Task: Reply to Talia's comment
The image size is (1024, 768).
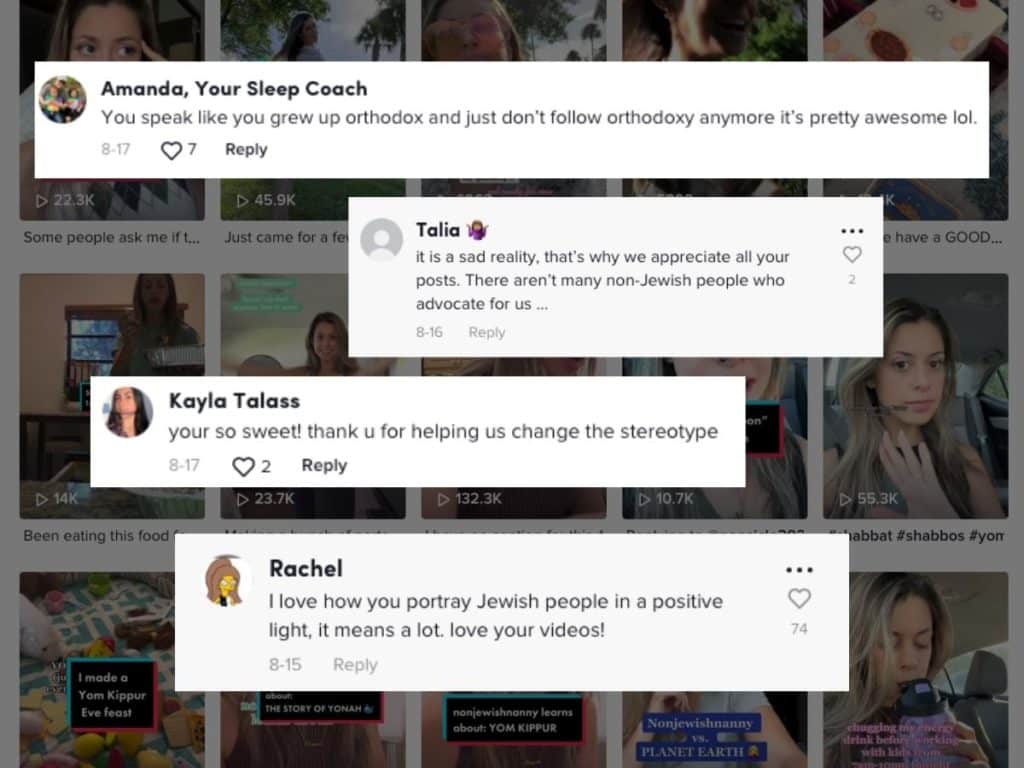Action: coord(487,332)
